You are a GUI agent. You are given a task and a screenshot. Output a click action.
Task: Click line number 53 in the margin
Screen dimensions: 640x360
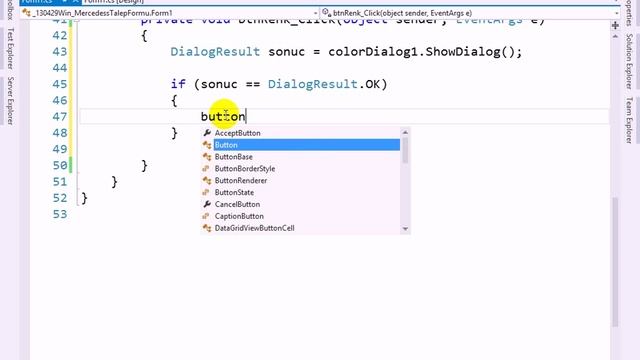coord(60,214)
